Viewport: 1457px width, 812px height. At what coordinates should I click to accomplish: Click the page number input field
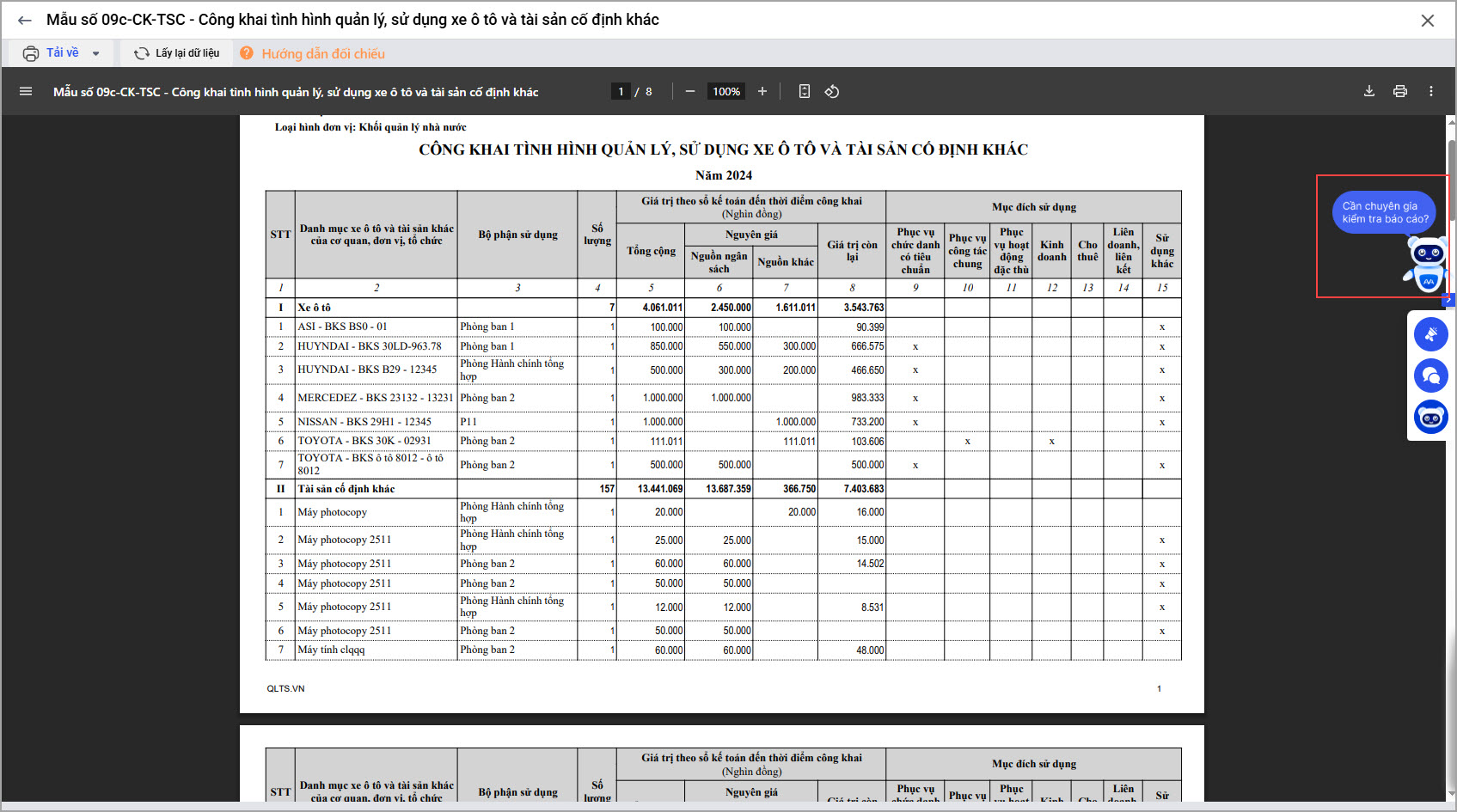point(621,91)
